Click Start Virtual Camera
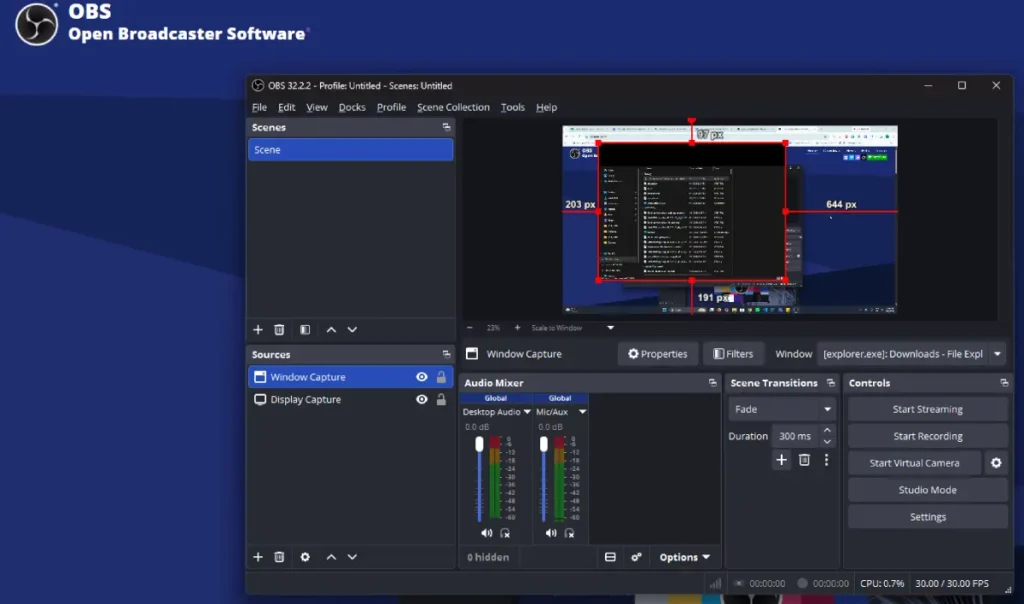The image size is (1024, 604). click(914, 463)
